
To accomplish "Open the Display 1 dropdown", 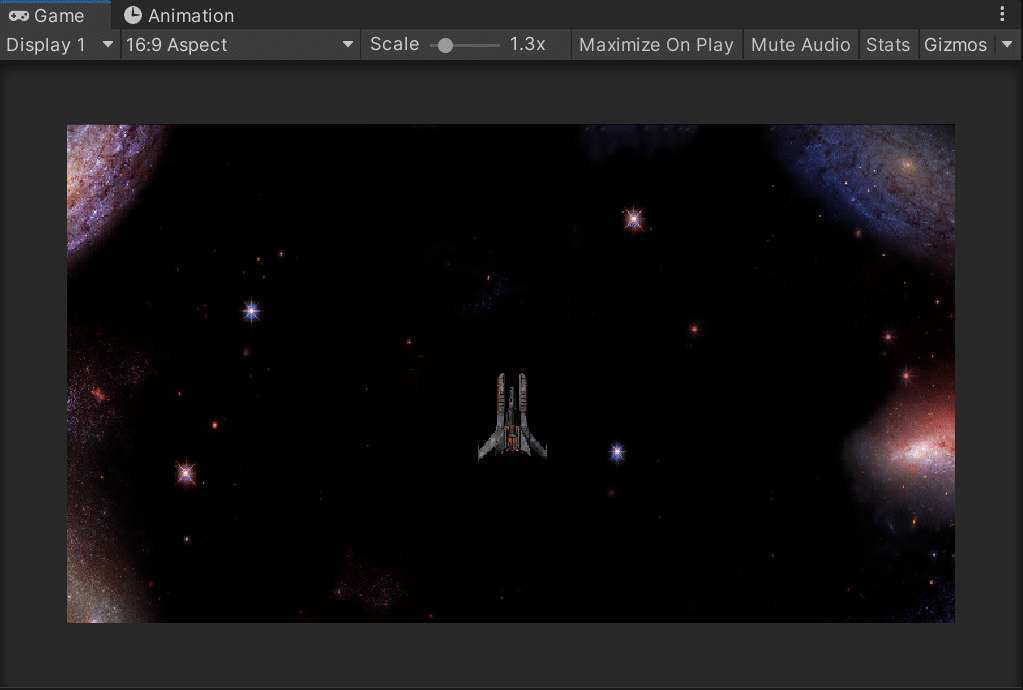I will point(60,44).
